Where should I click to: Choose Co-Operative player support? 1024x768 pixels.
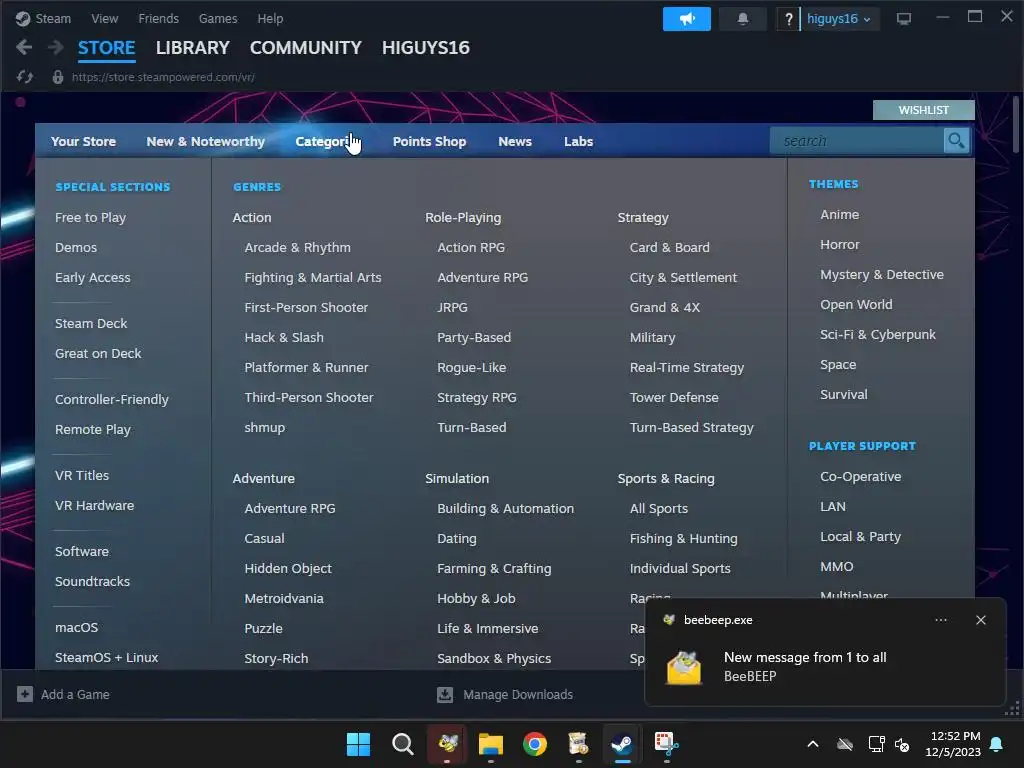click(860, 477)
